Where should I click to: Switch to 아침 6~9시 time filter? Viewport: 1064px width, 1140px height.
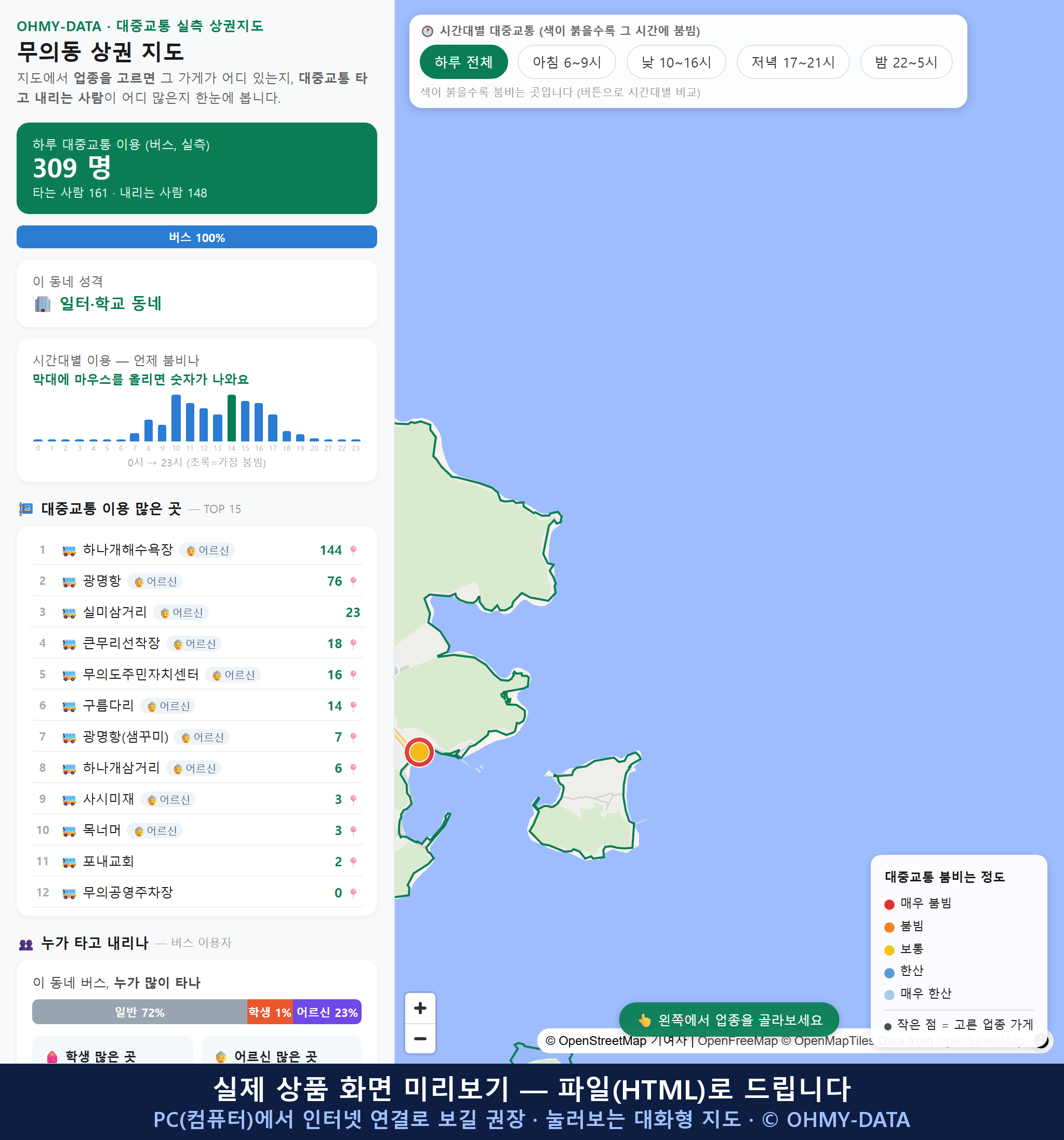pos(567,62)
